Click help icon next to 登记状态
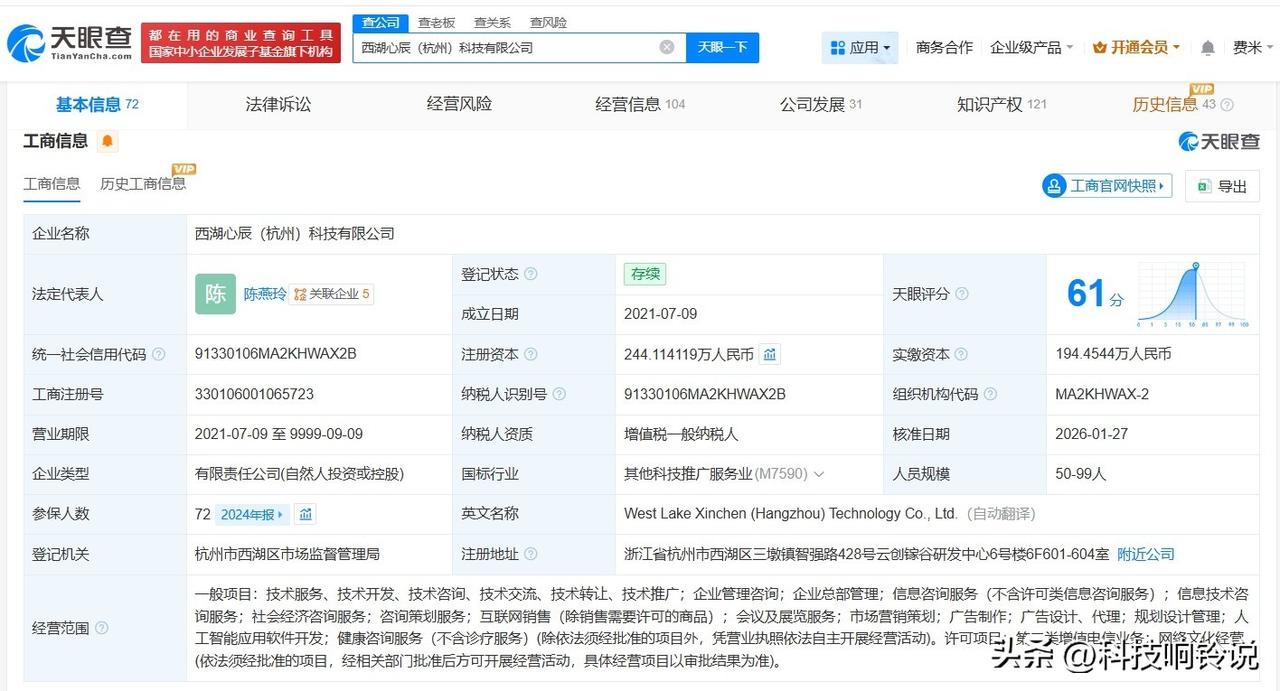Viewport: 1280px width, 691px height. (x=530, y=274)
